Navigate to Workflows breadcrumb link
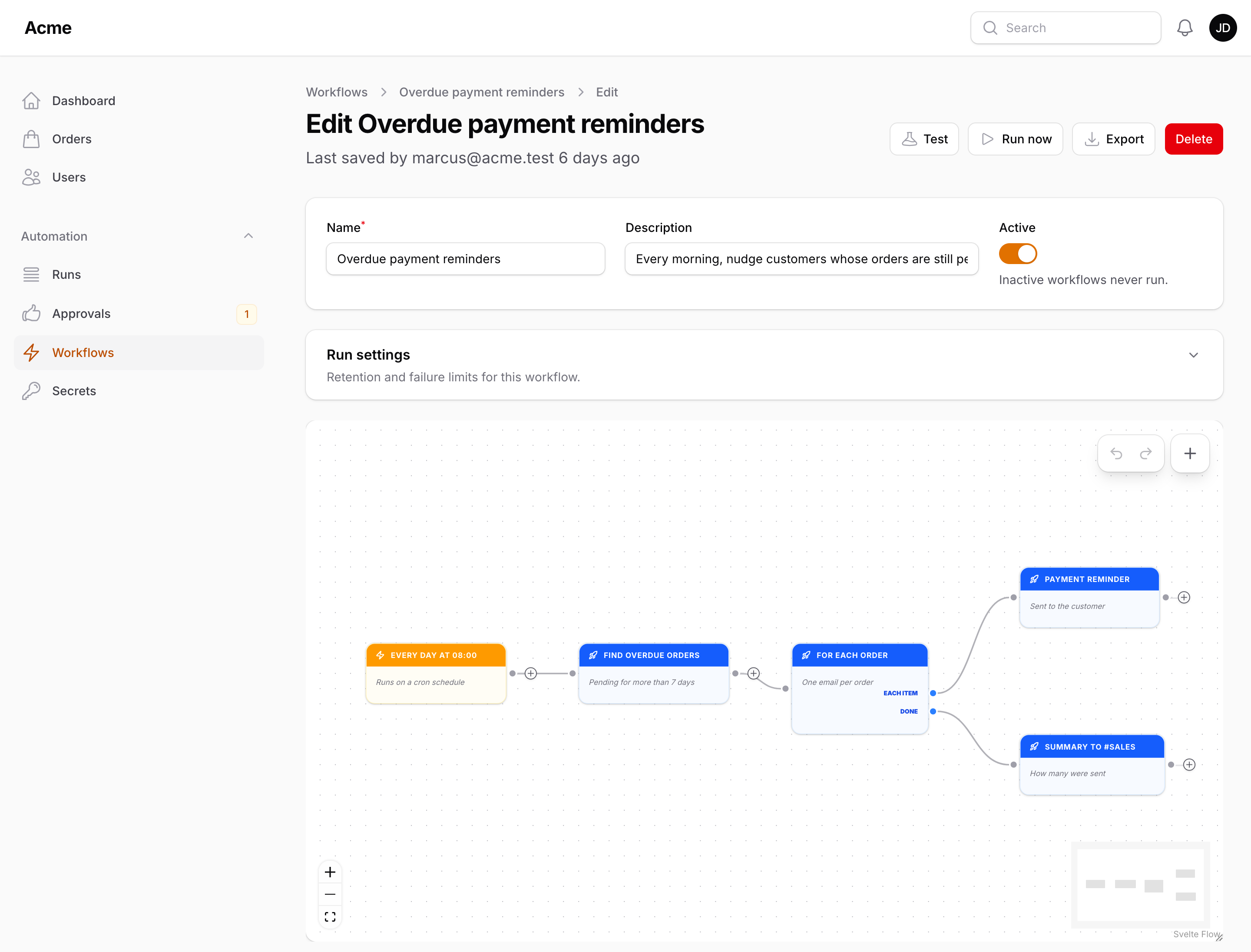1251x952 pixels. click(337, 92)
